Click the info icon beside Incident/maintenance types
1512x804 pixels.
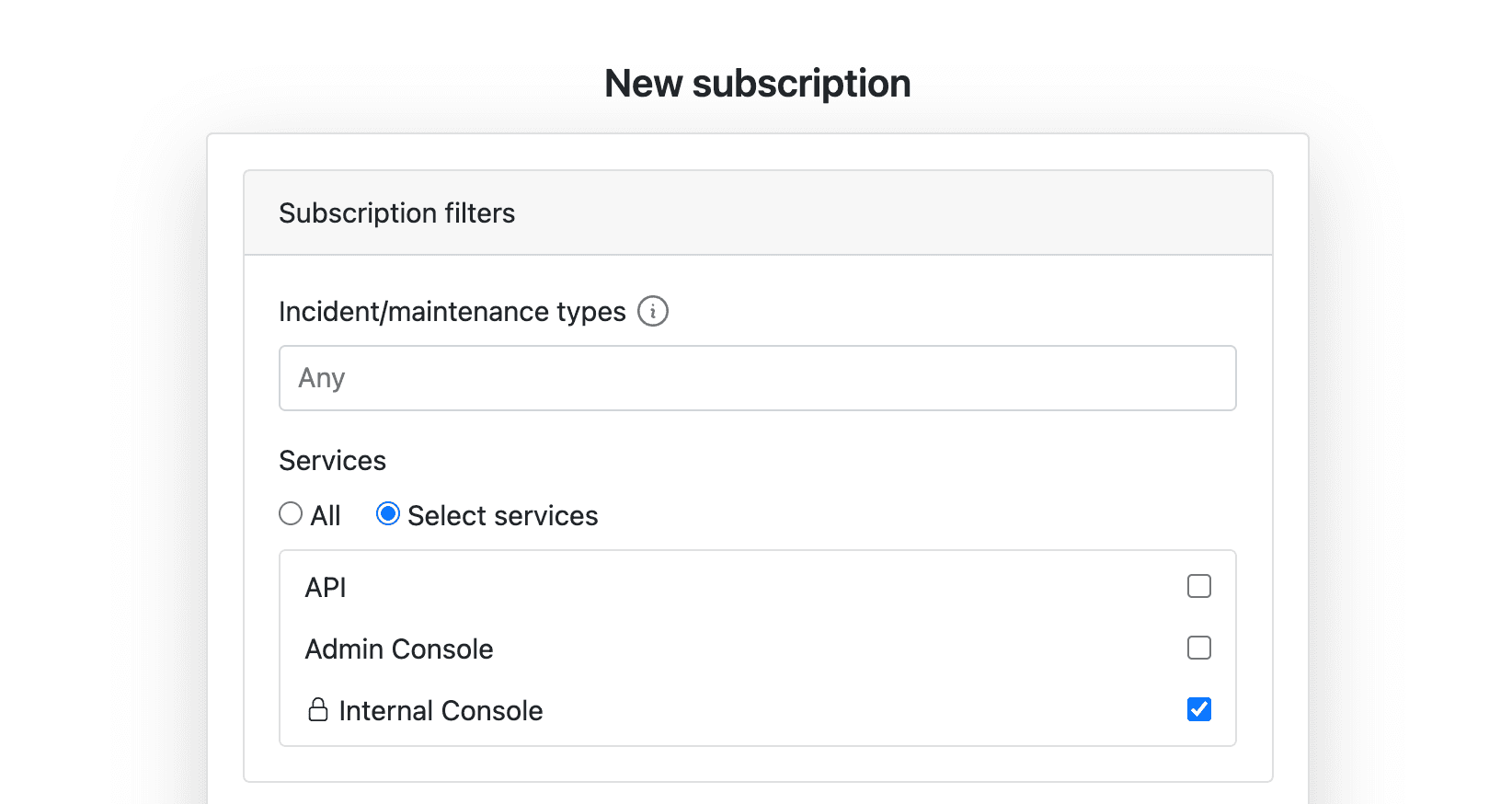click(x=653, y=311)
